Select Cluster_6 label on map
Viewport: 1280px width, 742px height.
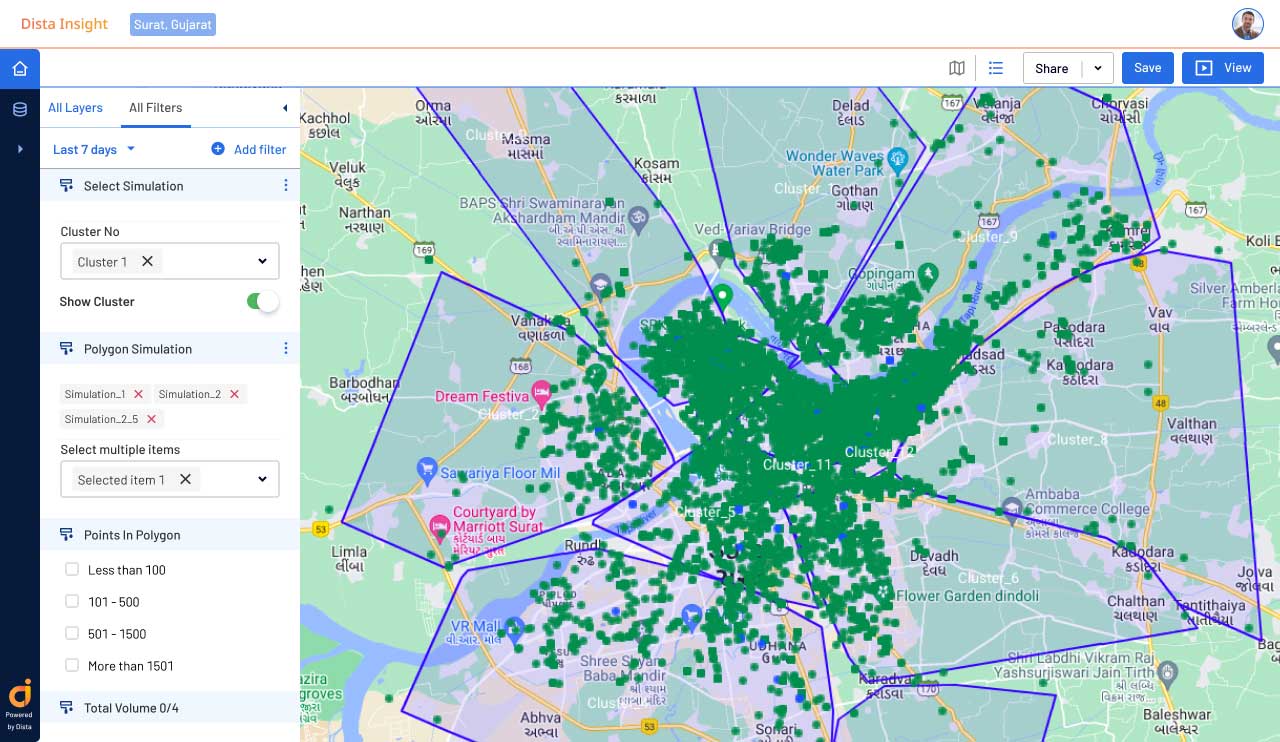(x=988, y=578)
